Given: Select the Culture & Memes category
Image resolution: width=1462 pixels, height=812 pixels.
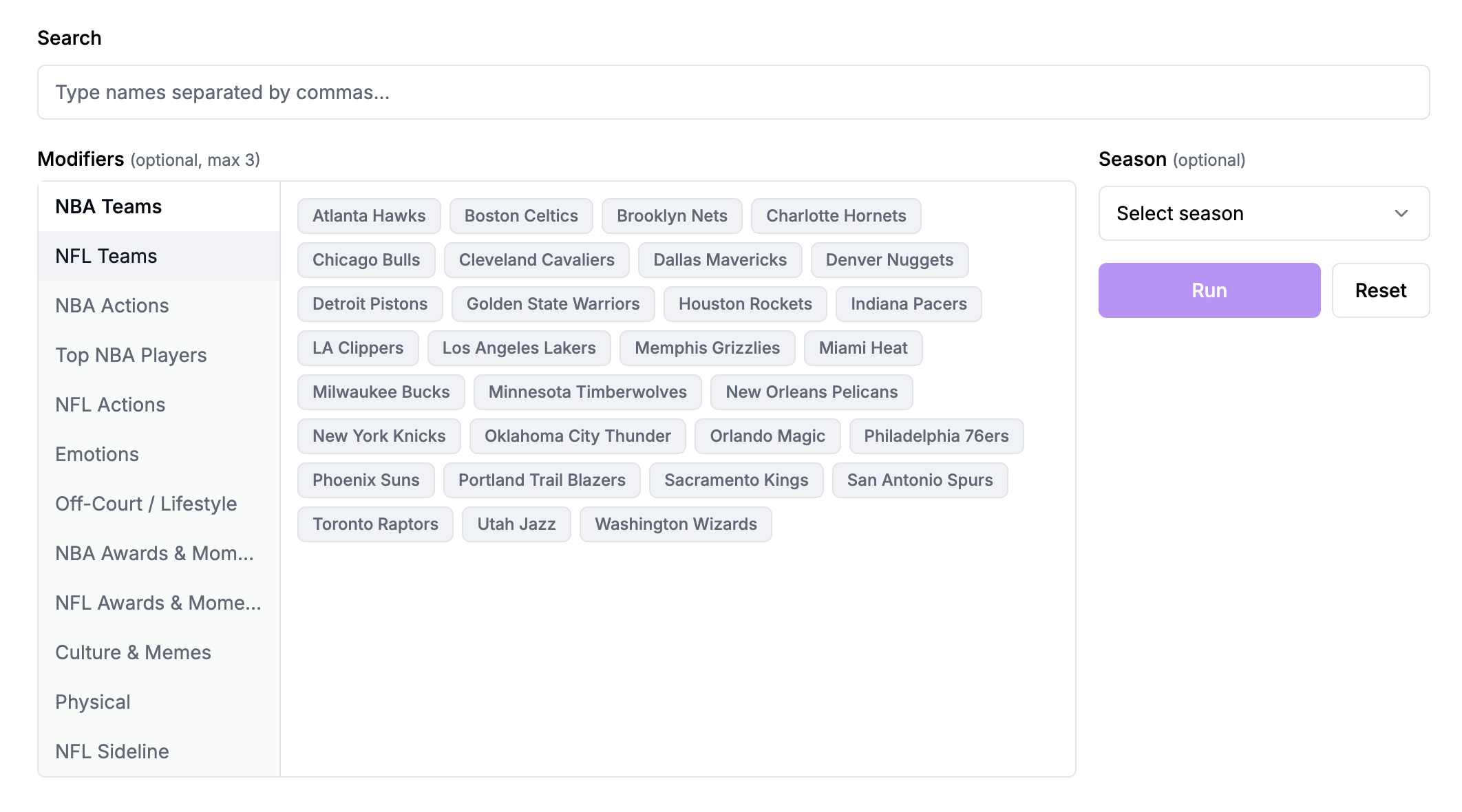Looking at the screenshot, I should coord(159,652).
